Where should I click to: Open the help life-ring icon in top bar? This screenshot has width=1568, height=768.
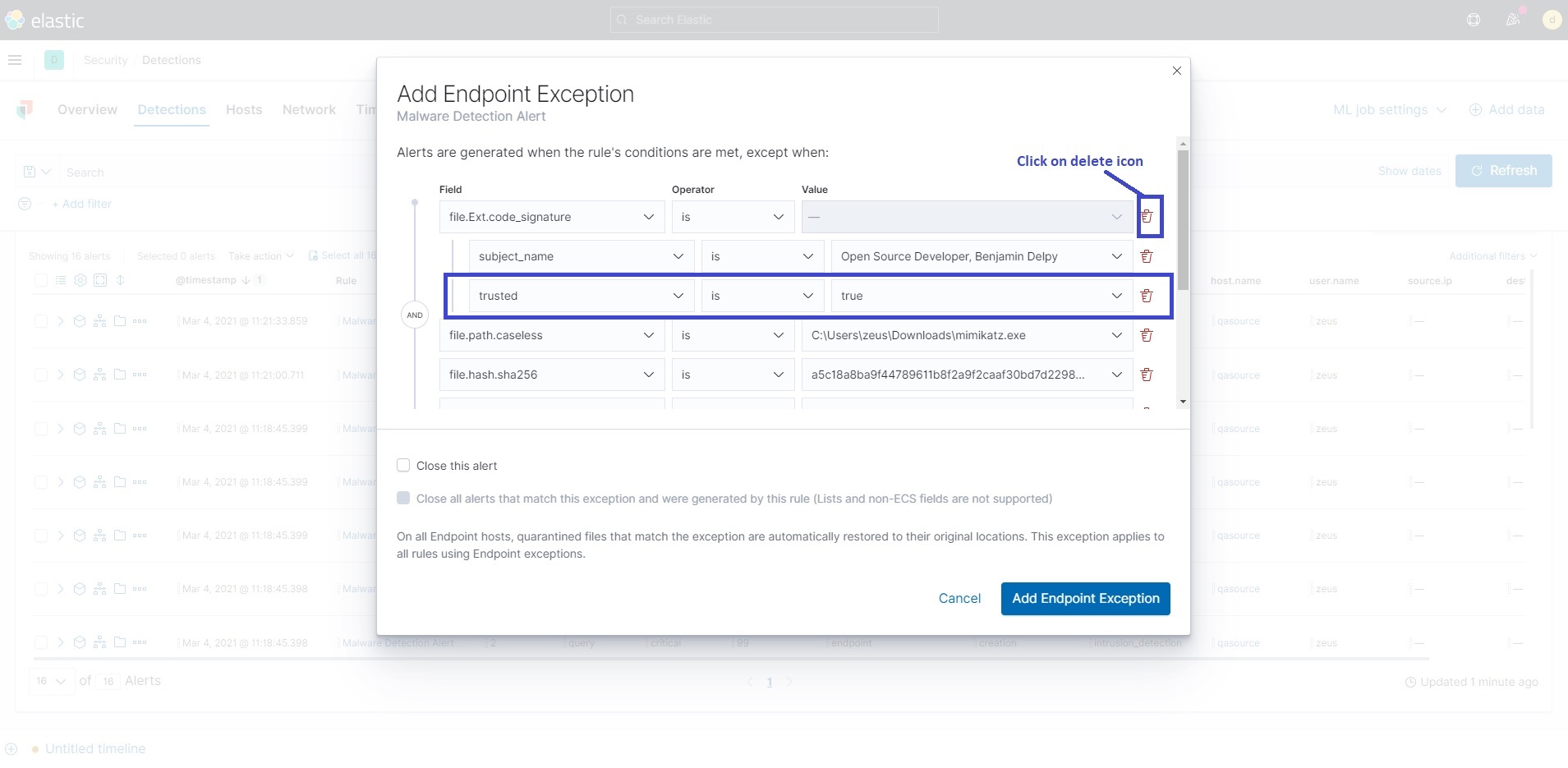1474,20
